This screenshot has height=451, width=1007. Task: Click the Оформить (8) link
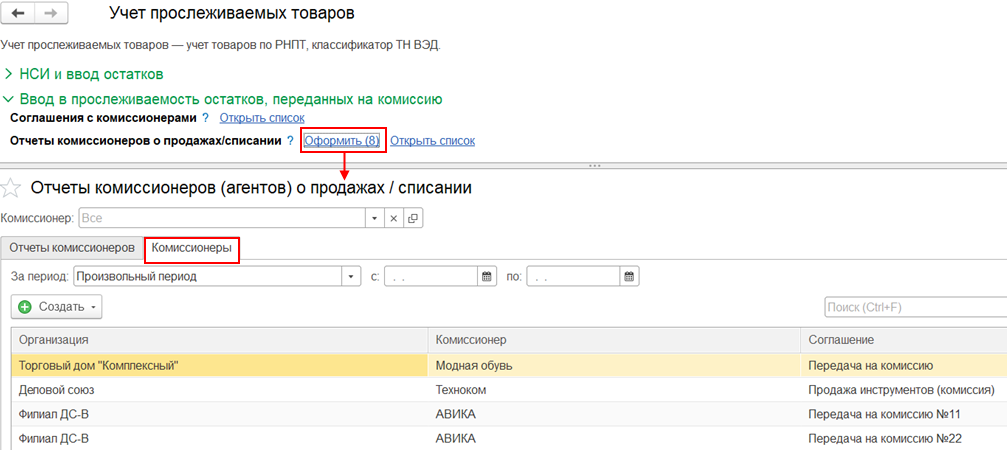point(342,141)
